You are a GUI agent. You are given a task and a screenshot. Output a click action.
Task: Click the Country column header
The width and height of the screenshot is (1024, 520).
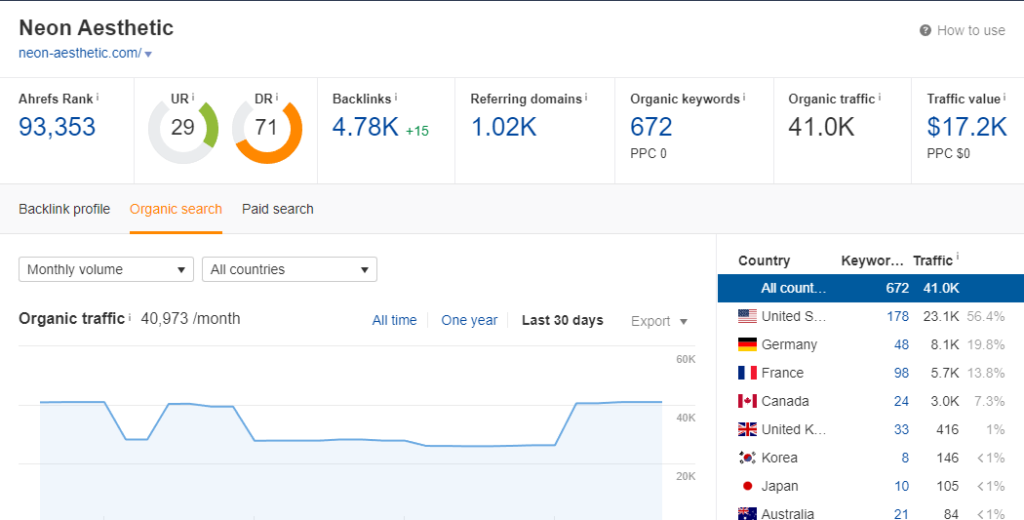click(763, 261)
